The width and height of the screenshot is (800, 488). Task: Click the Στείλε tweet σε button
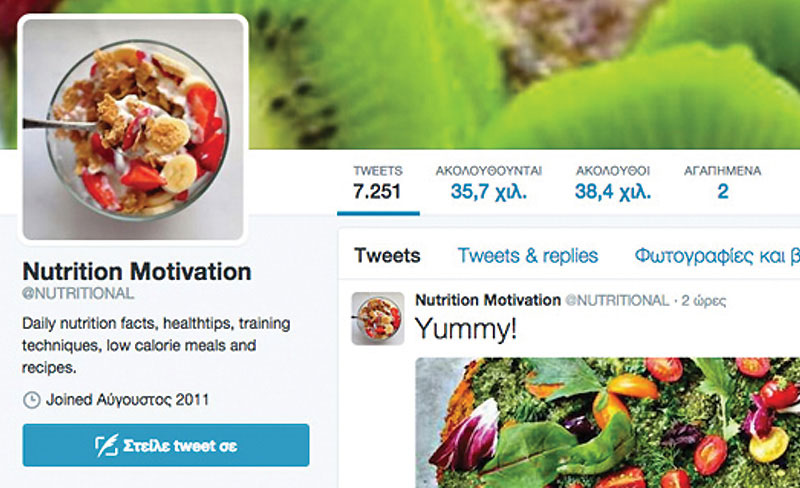click(x=166, y=445)
